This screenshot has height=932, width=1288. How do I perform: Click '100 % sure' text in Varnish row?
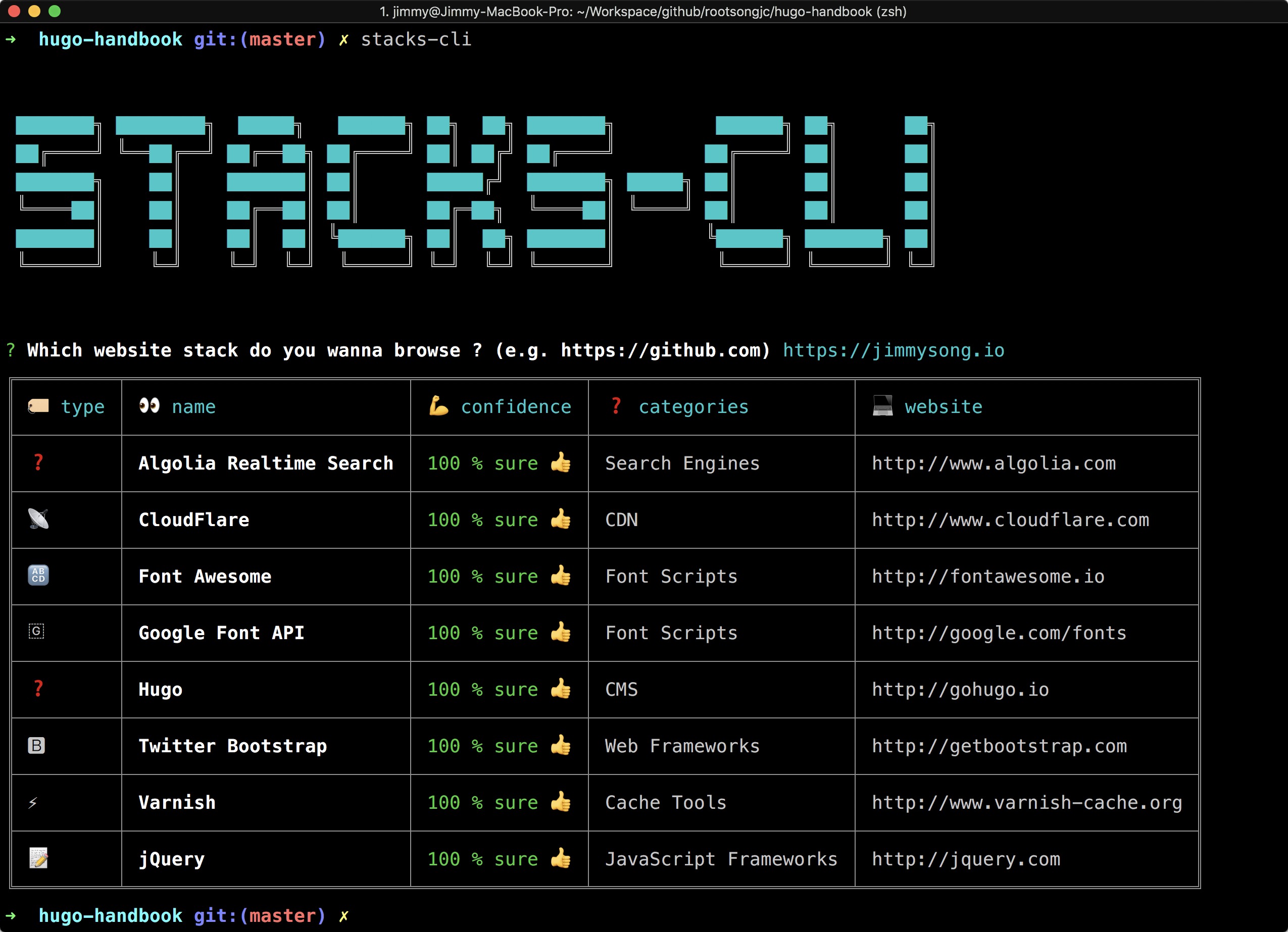pyautogui.click(x=483, y=803)
